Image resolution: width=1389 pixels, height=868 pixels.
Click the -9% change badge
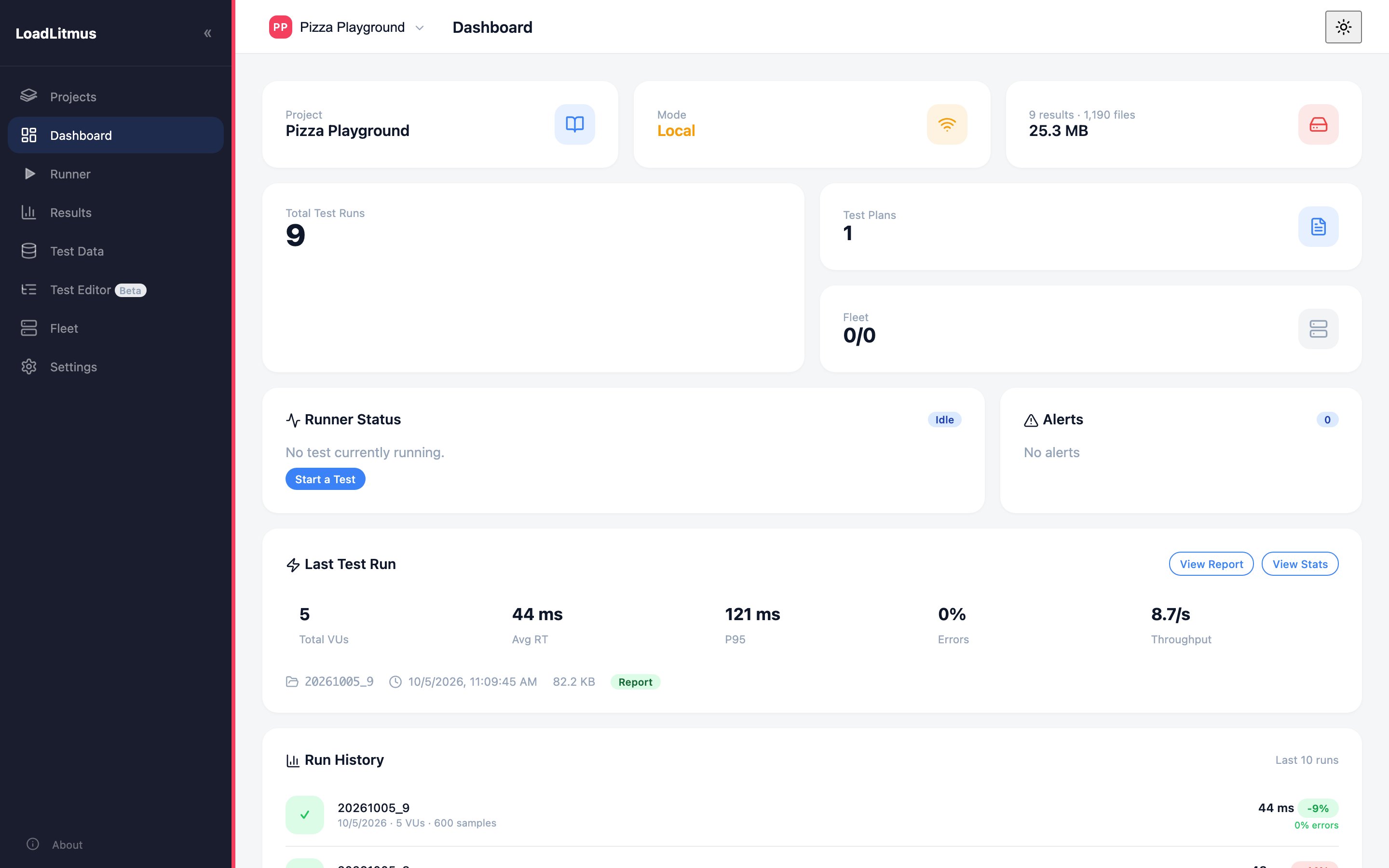1318,808
